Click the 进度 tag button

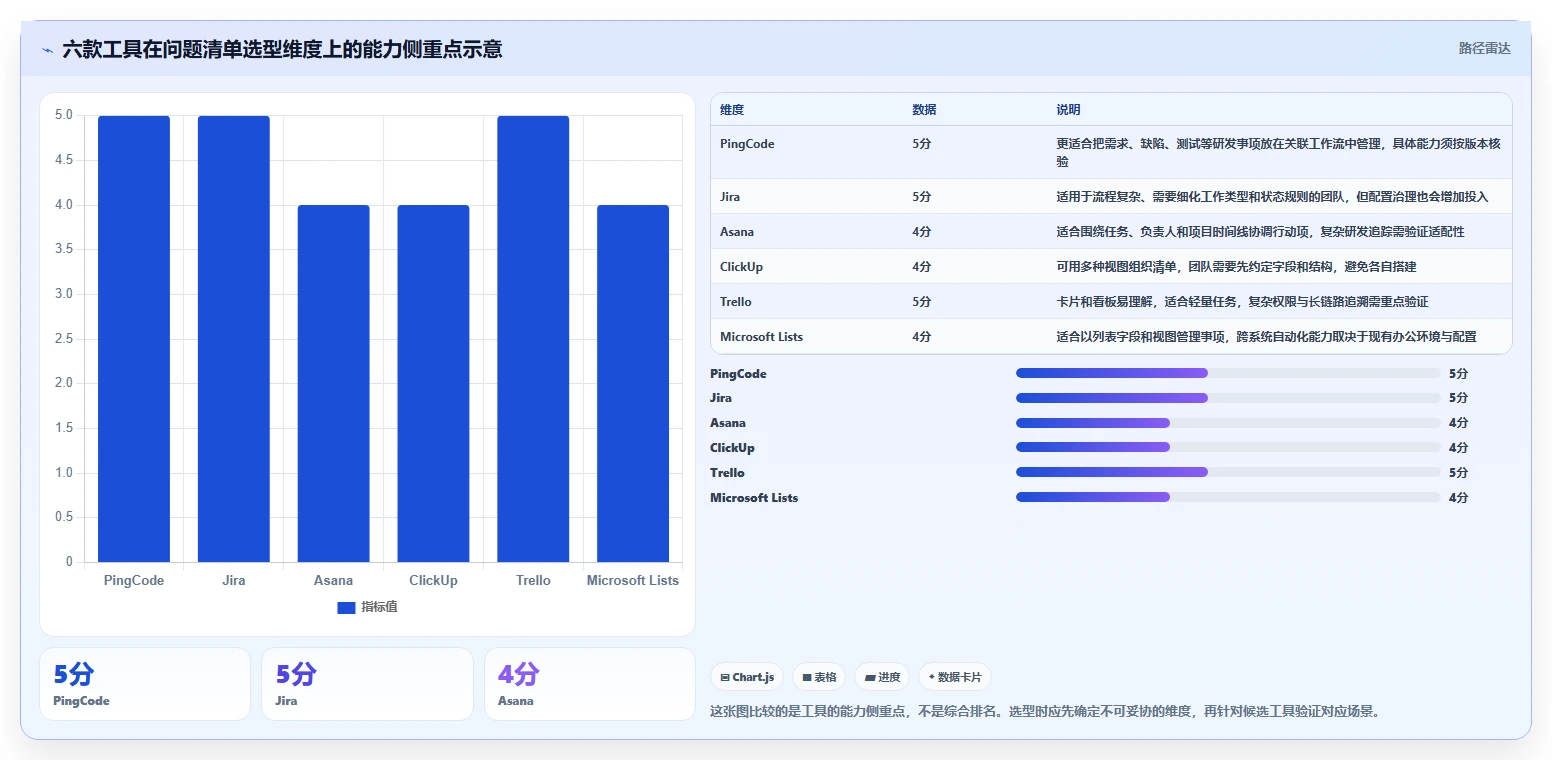[x=882, y=677]
